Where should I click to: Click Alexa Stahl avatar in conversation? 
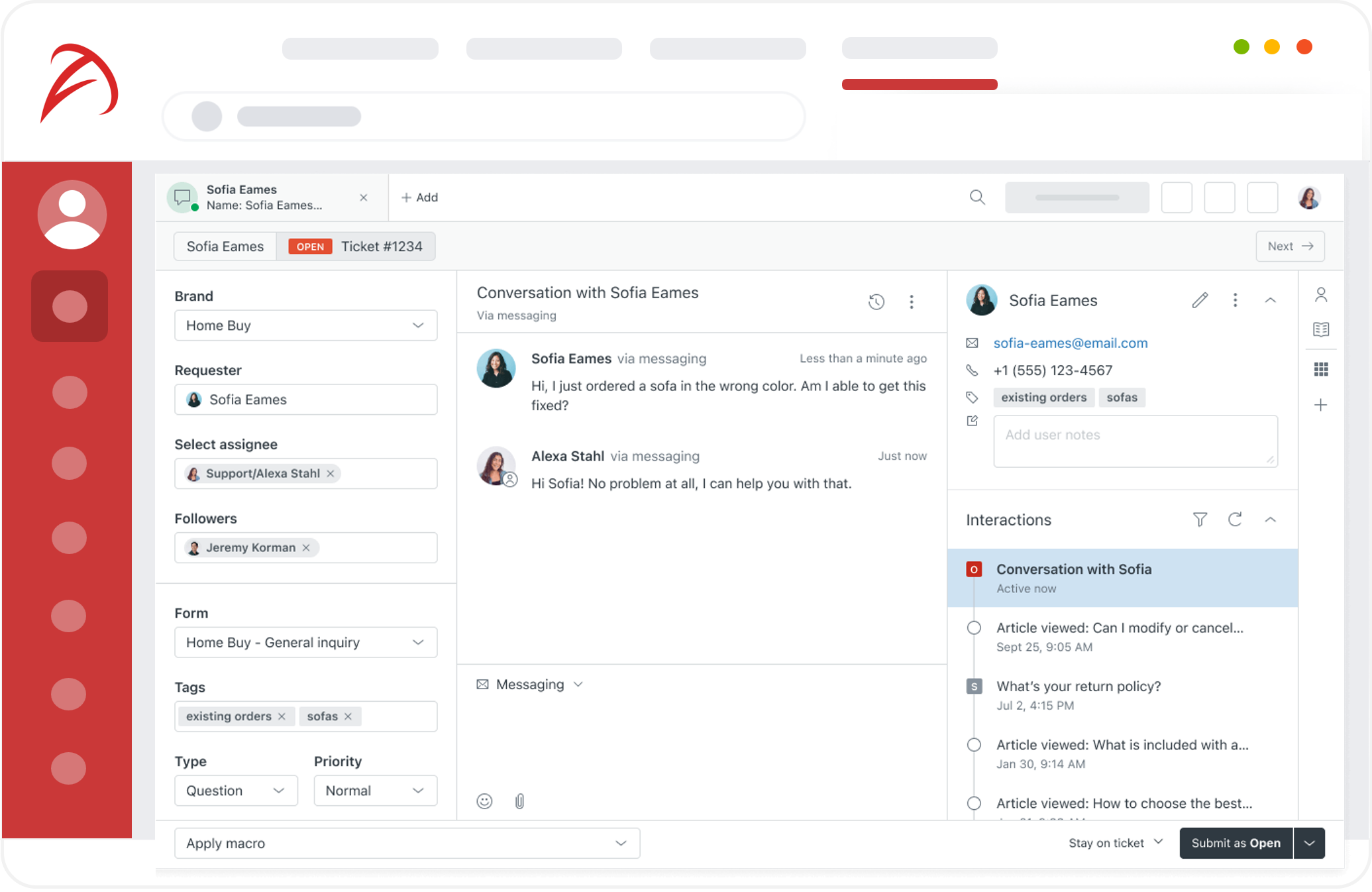pos(496,466)
